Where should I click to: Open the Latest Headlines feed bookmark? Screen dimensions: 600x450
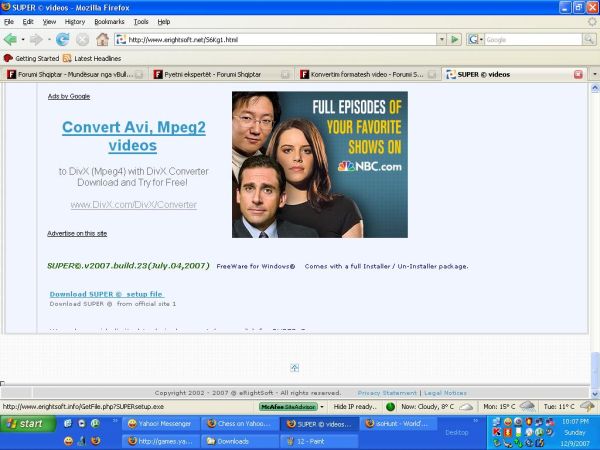92,59
